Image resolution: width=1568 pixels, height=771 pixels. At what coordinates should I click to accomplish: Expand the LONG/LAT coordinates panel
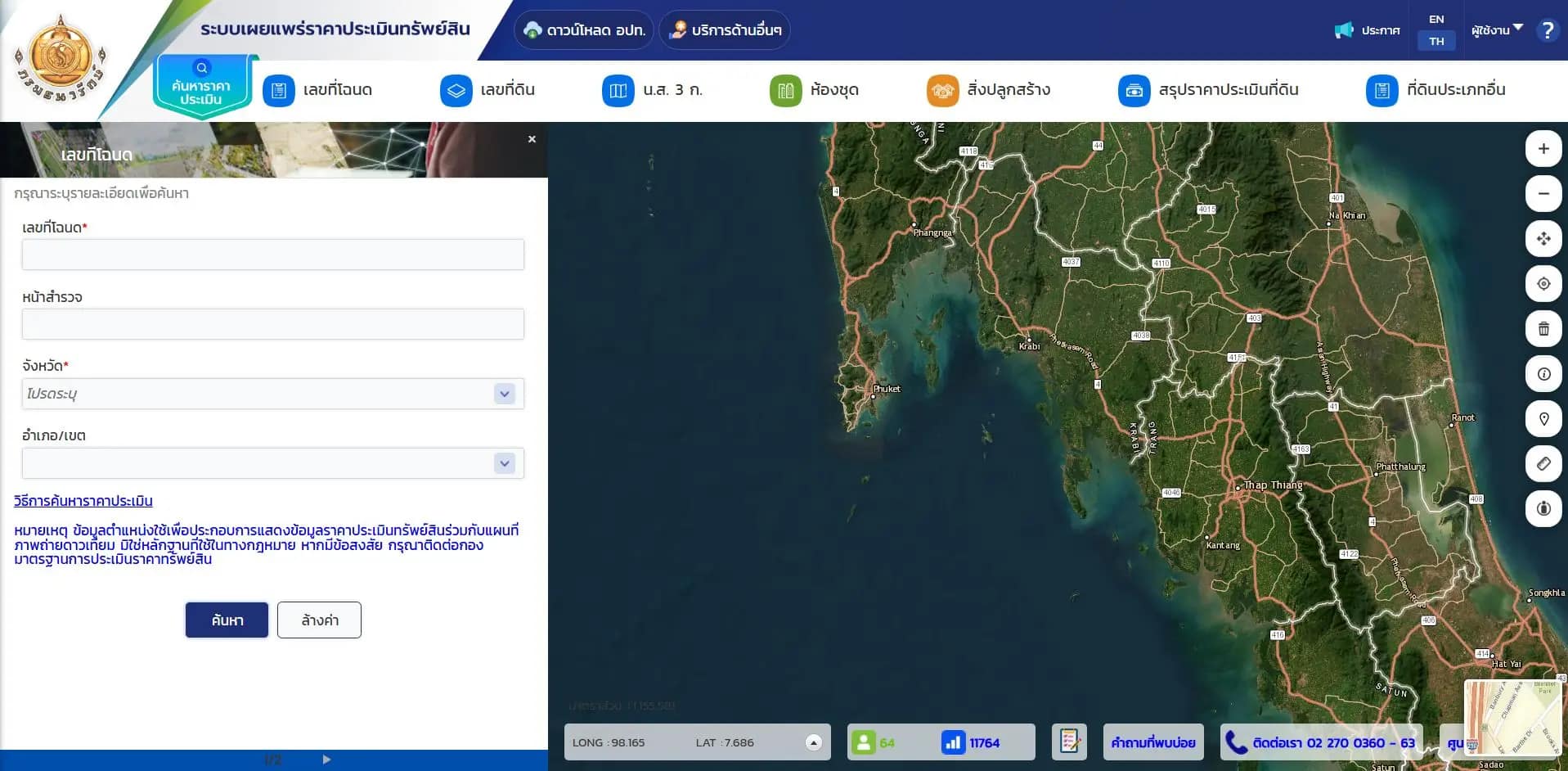(x=813, y=742)
